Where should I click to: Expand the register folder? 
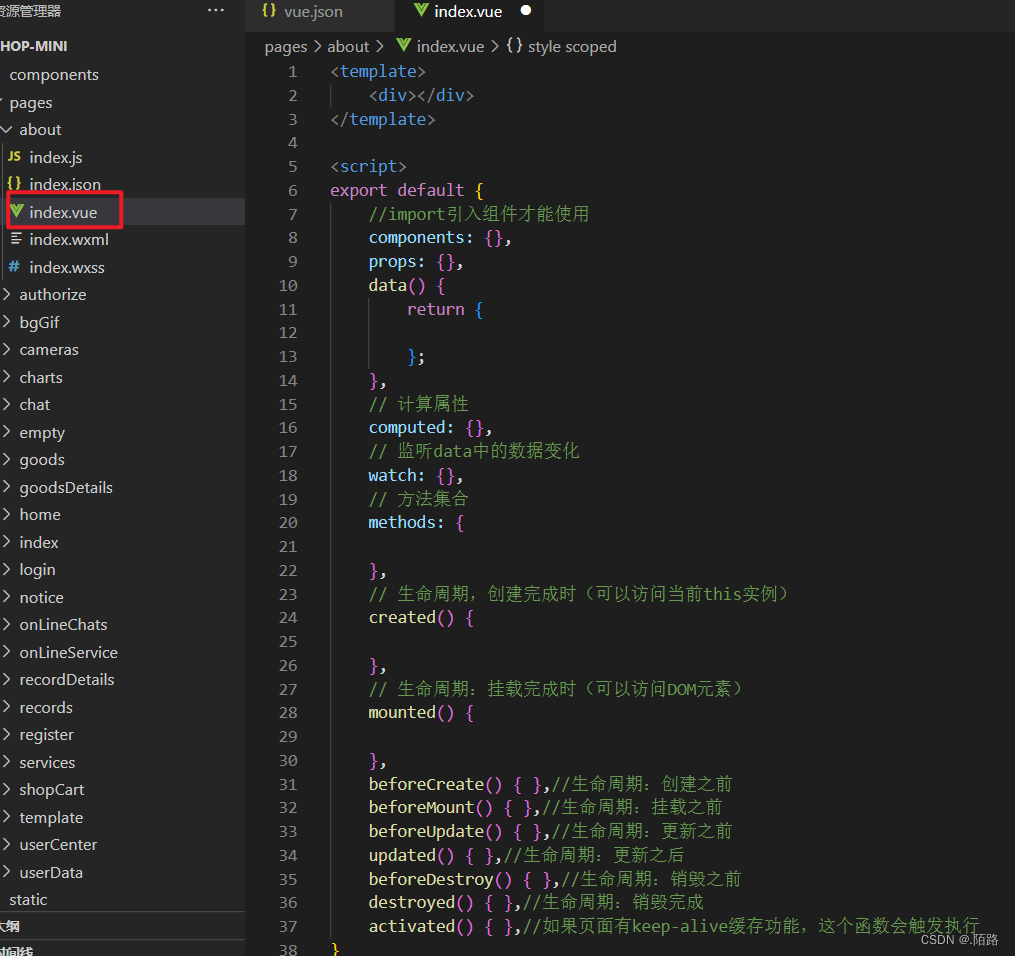6,735
